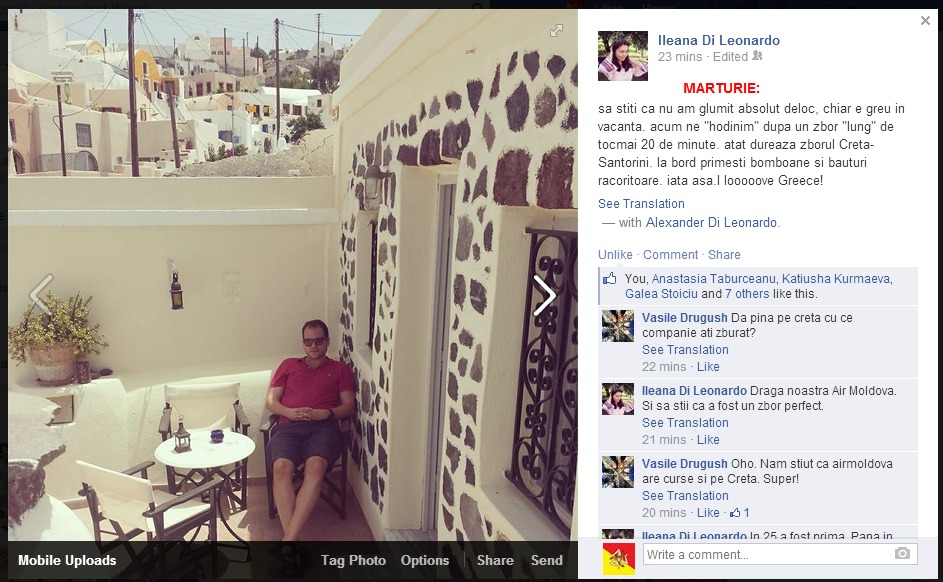Like Ileana's Air Moldova reply
Viewport: 943px width, 582px height.
click(x=708, y=440)
